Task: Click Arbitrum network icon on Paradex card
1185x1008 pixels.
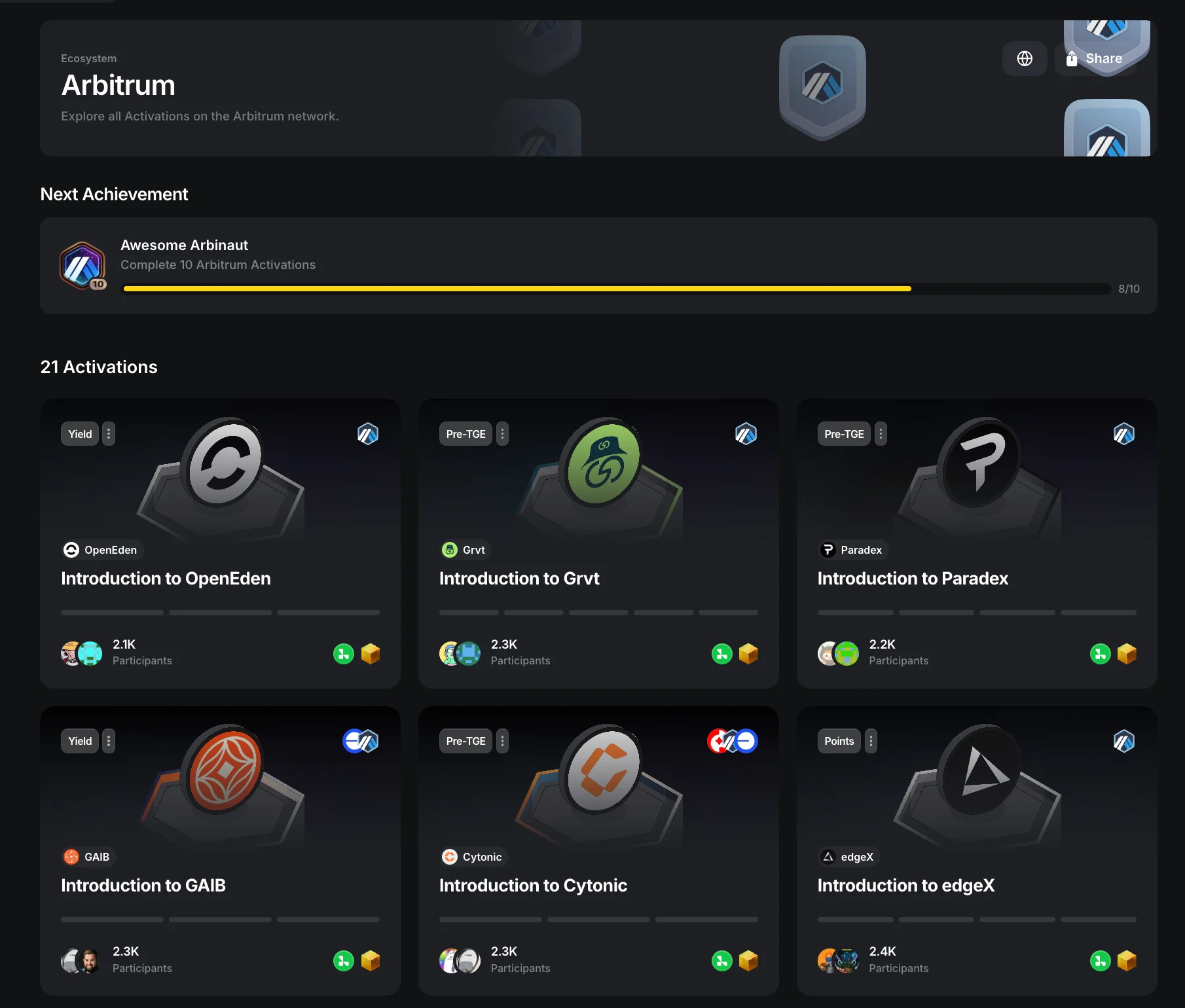Action: (1124, 434)
